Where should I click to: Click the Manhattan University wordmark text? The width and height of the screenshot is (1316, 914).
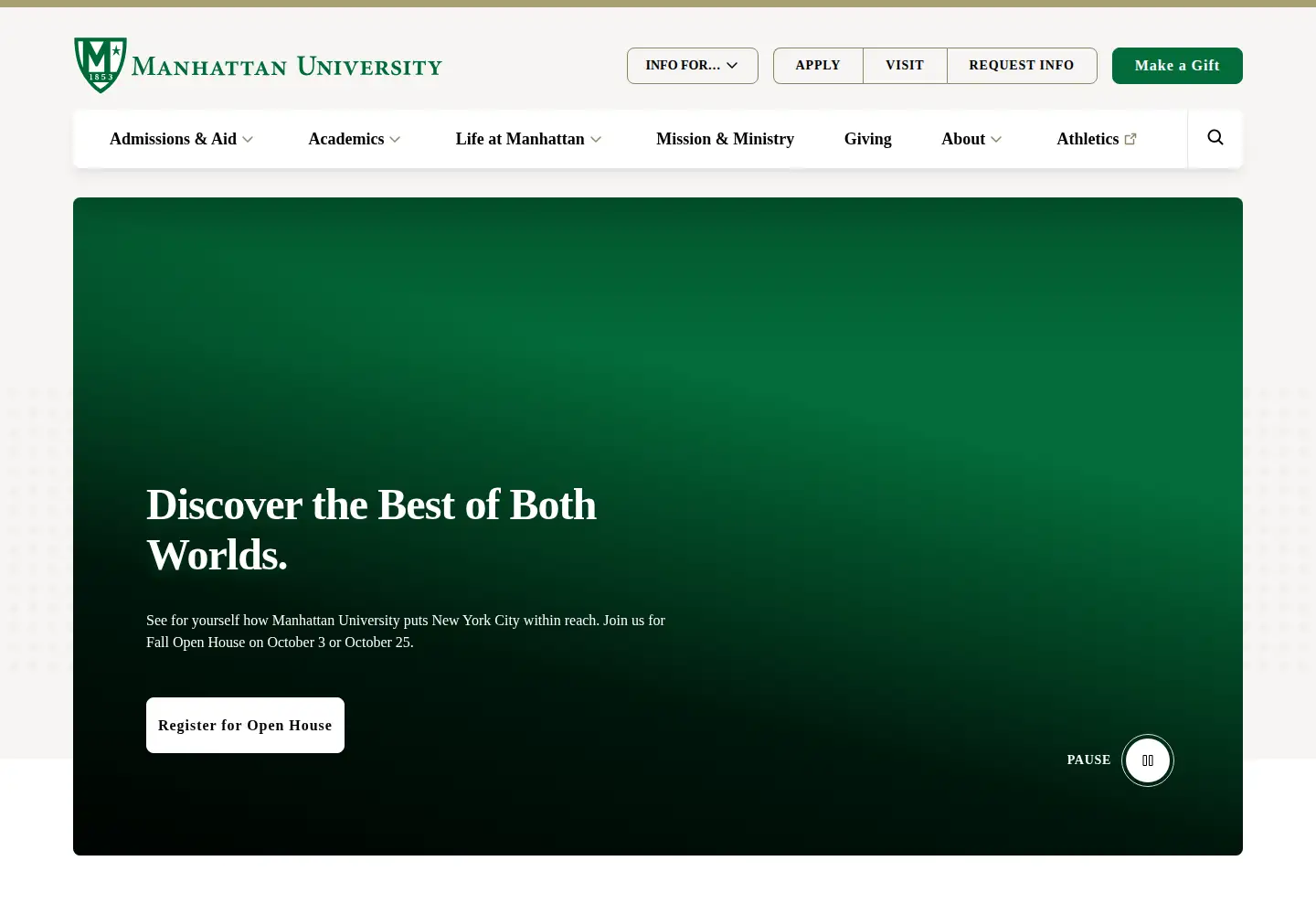click(x=287, y=66)
